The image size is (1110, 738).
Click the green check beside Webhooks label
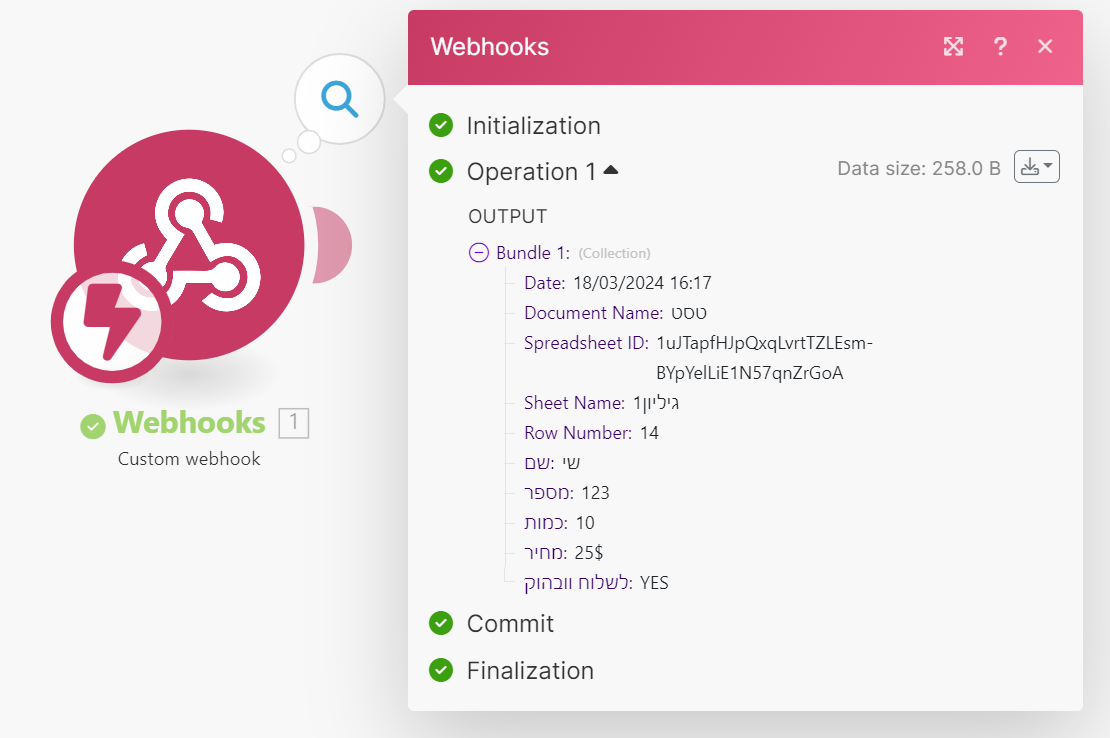coord(93,426)
